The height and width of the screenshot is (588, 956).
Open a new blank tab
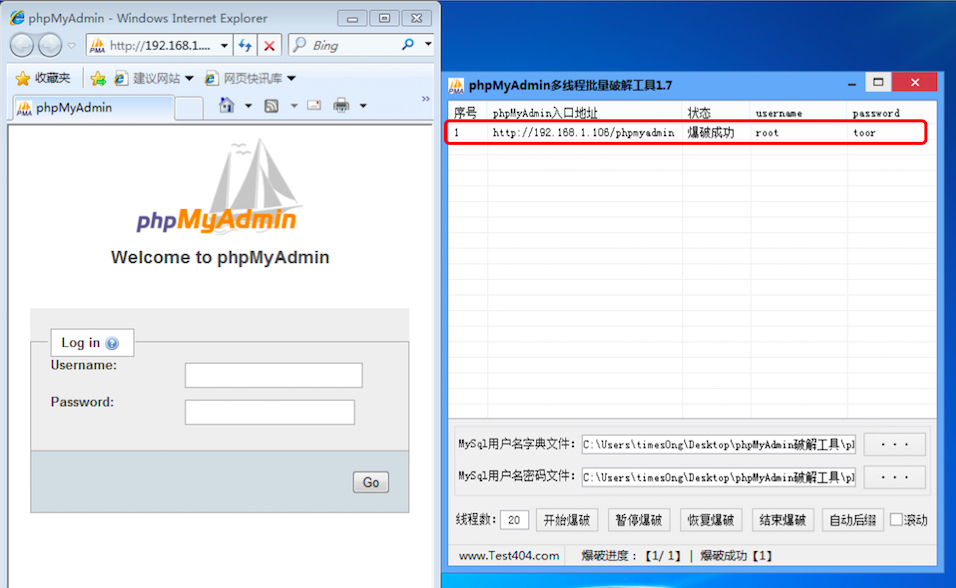click(x=189, y=109)
